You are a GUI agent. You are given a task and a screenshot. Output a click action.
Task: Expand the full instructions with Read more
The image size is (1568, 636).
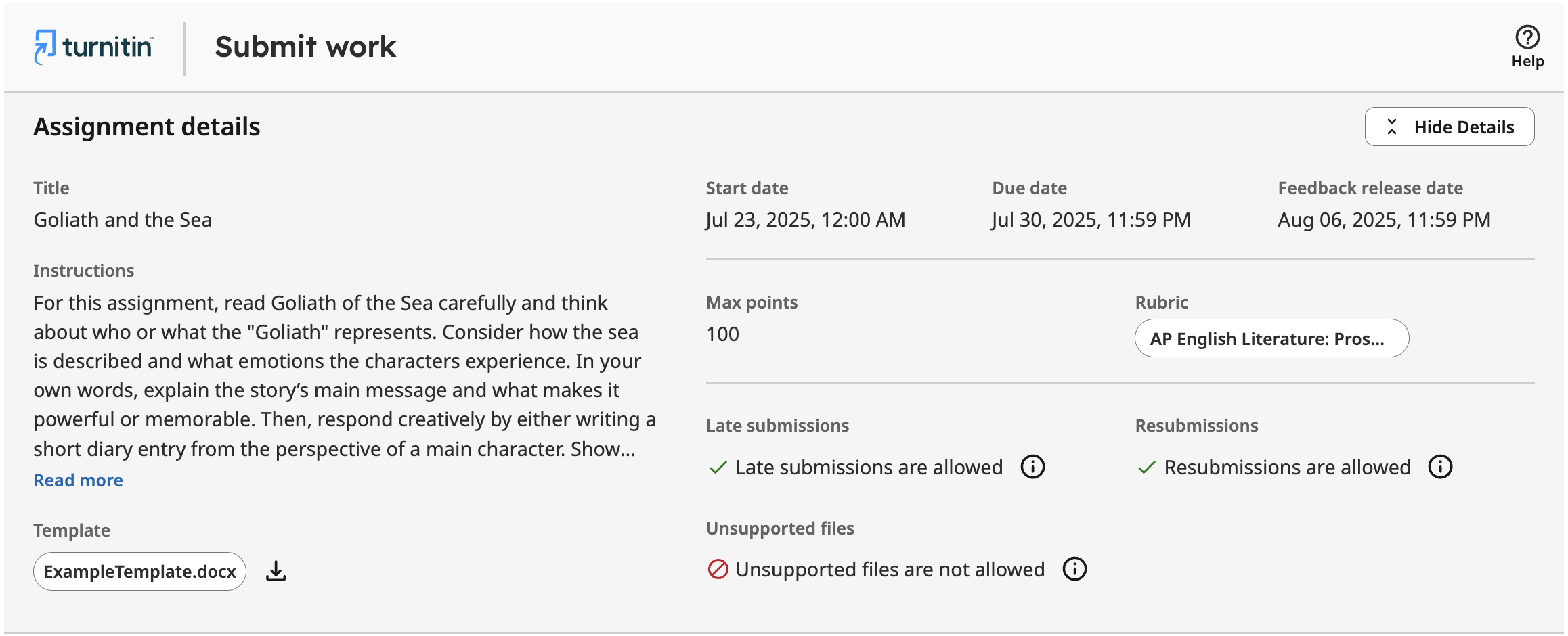pyautogui.click(x=78, y=480)
